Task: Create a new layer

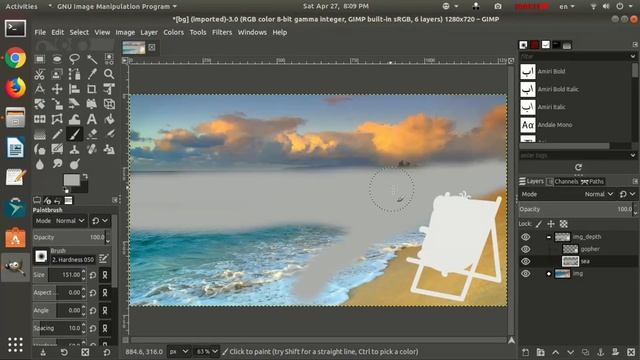Action: click(x=526, y=352)
